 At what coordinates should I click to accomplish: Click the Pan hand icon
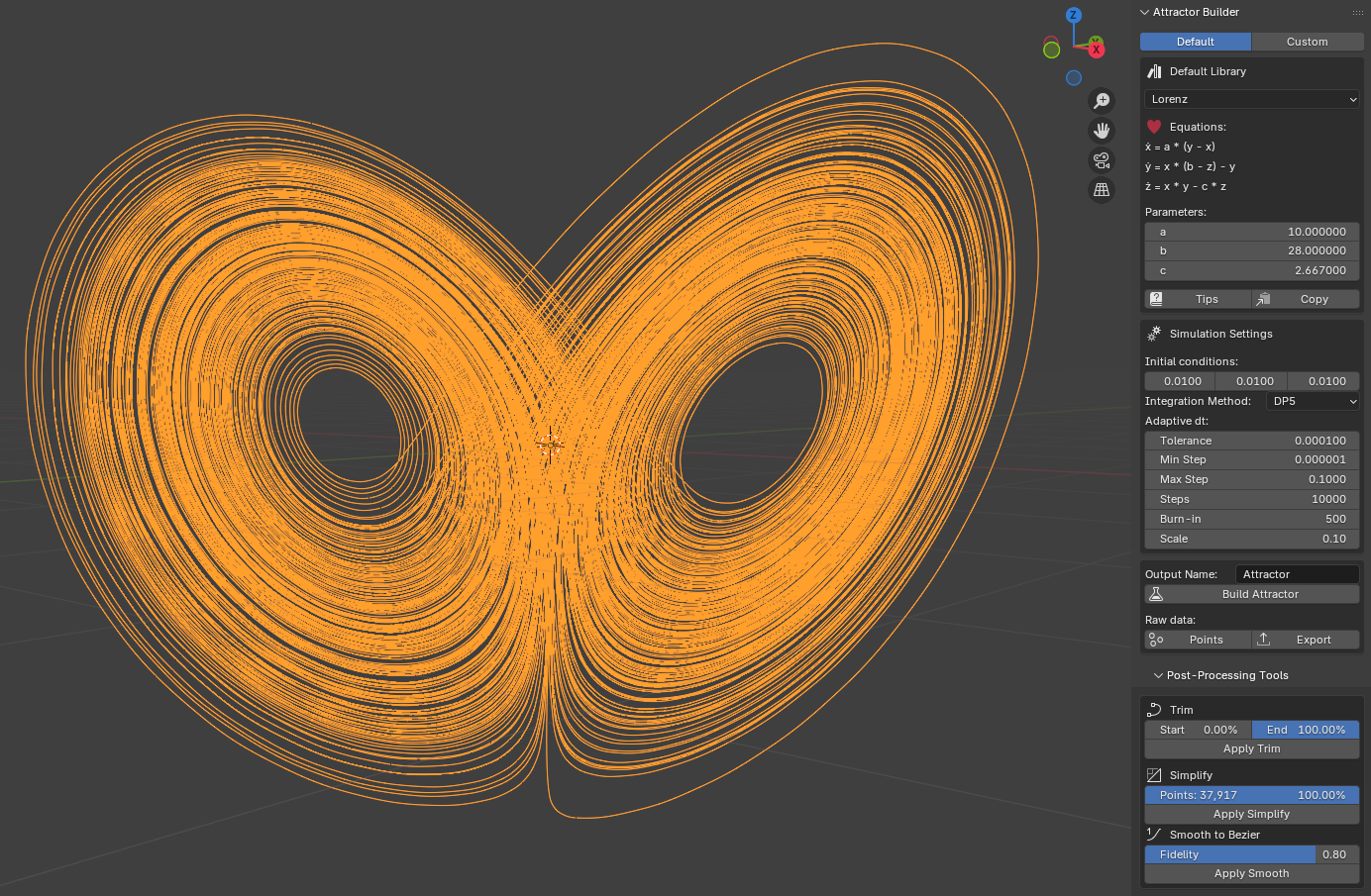tap(1102, 130)
